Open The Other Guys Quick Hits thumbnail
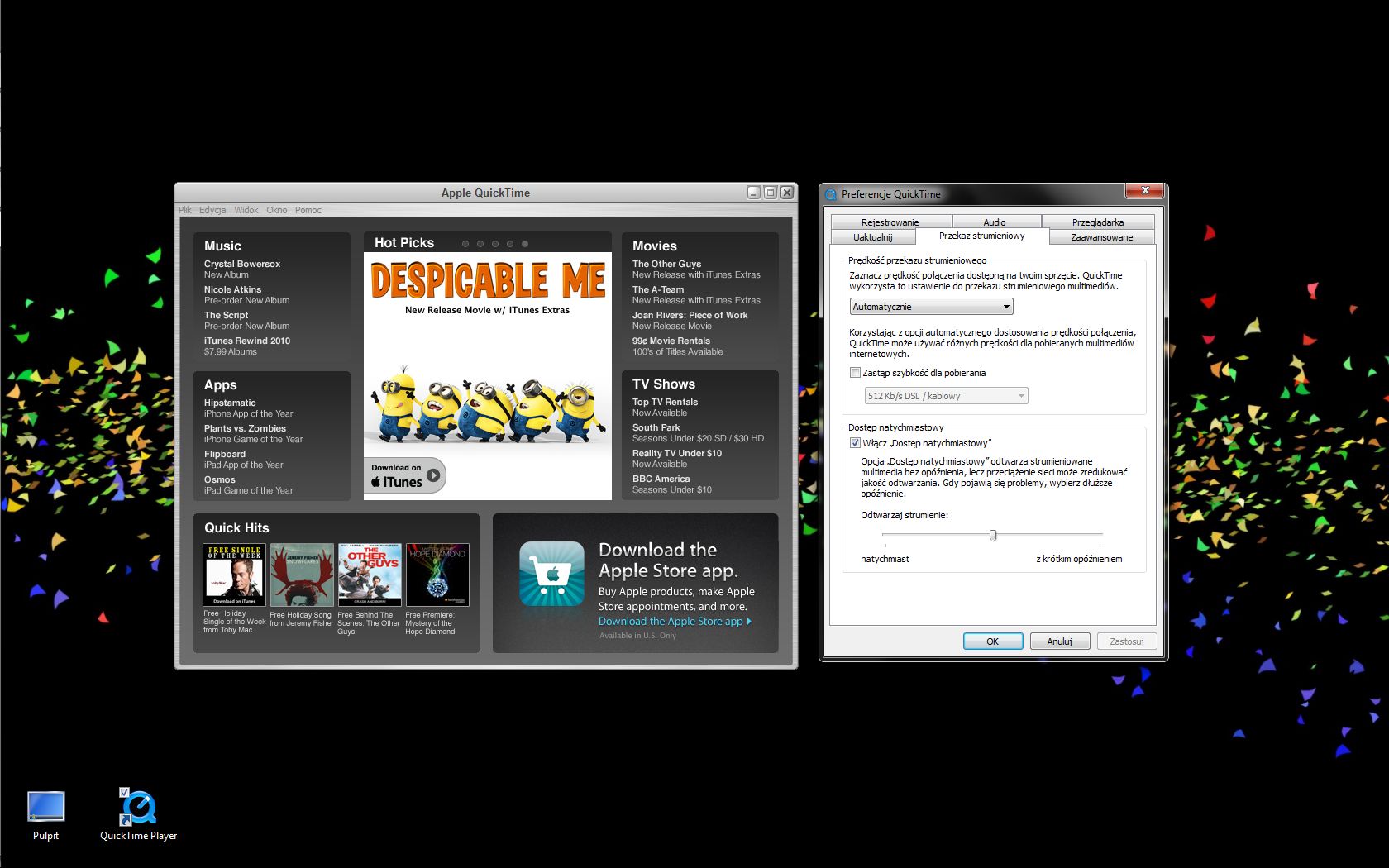The image size is (1389, 868). pyautogui.click(x=370, y=575)
